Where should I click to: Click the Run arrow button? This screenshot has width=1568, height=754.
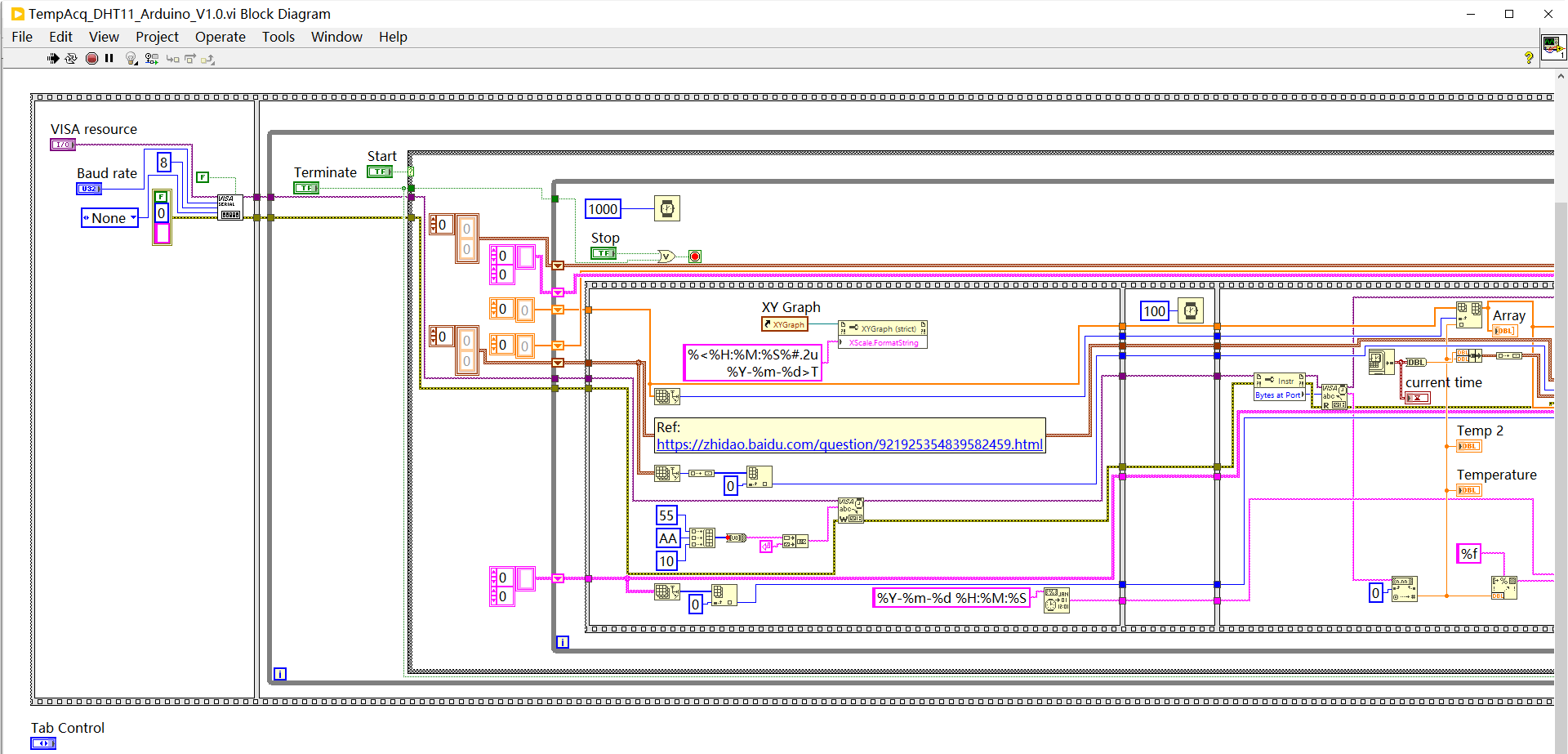coord(53,58)
